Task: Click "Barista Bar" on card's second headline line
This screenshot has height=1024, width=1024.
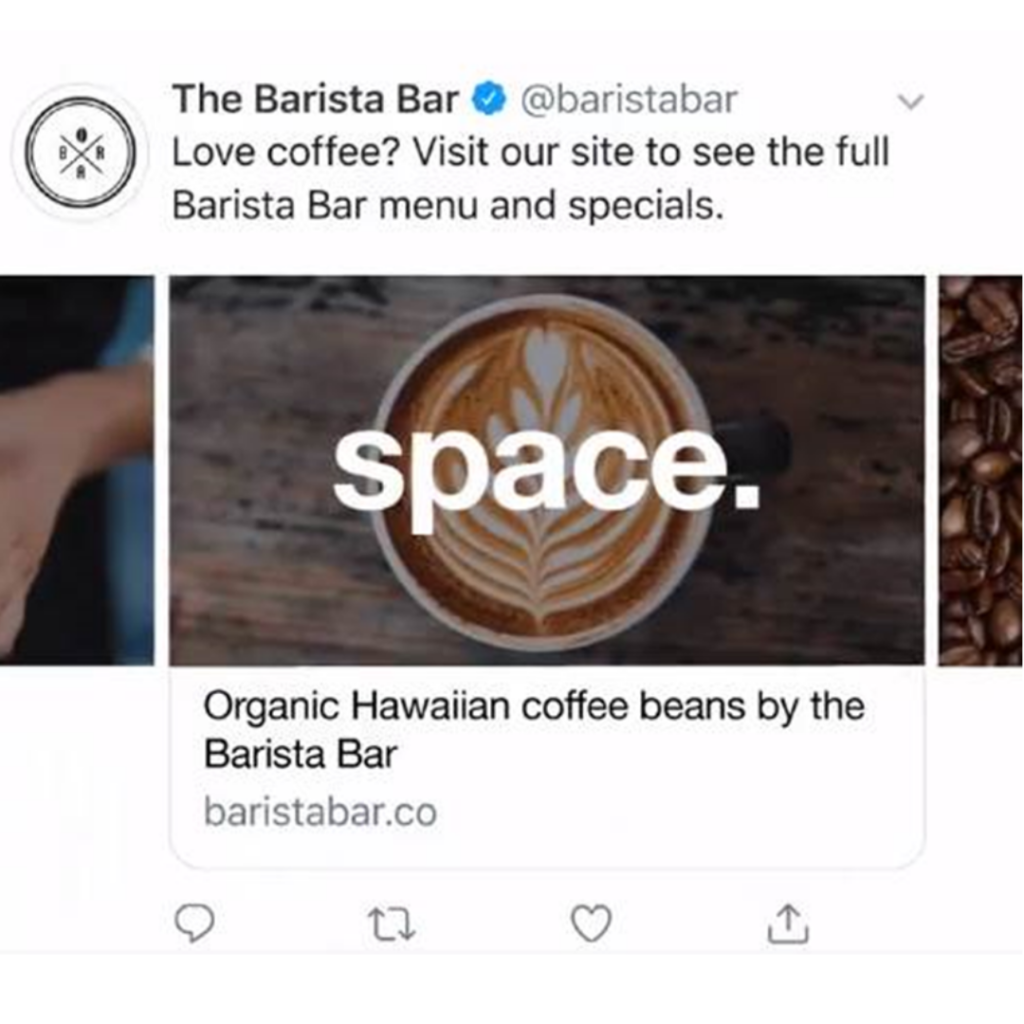Action: click(x=300, y=754)
